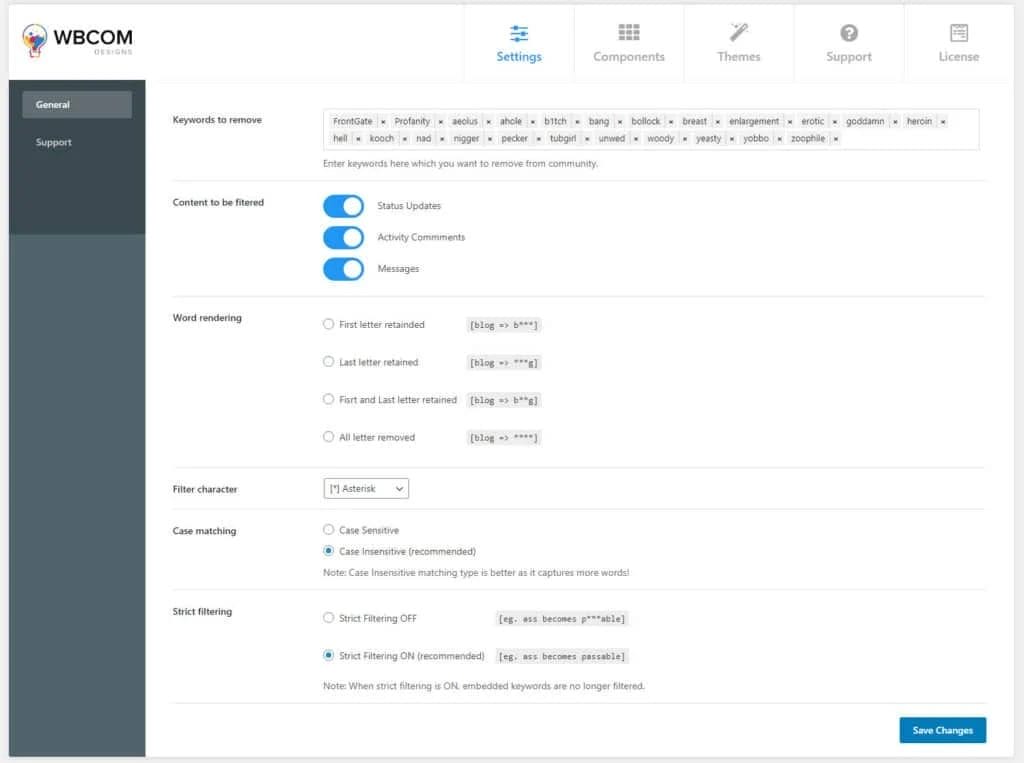Toggle Status Updates filtering off
This screenshot has height=763, width=1024.
[x=343, y=206]
